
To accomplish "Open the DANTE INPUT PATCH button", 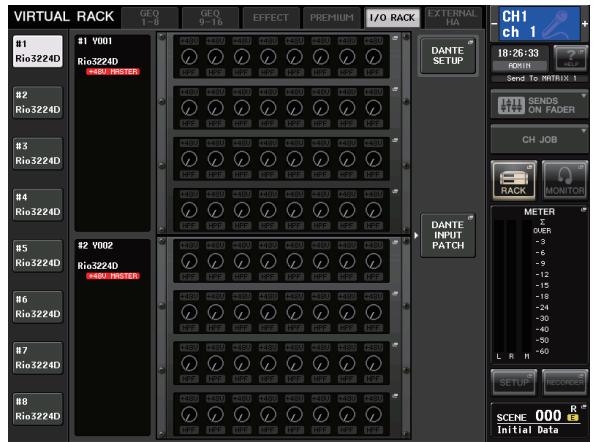I will pos(448,235).
